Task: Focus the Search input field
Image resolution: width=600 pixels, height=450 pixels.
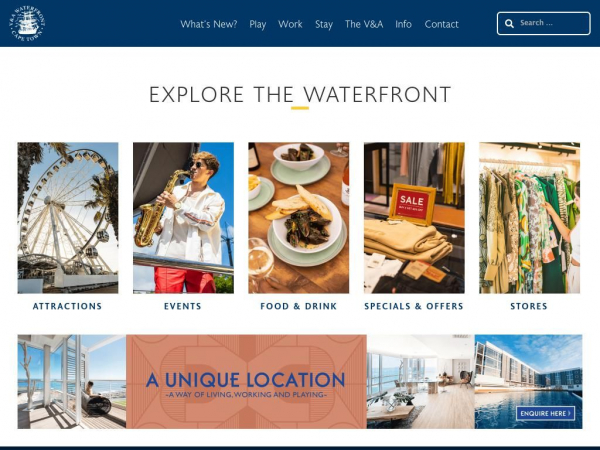Action: (x=543, y=23)
